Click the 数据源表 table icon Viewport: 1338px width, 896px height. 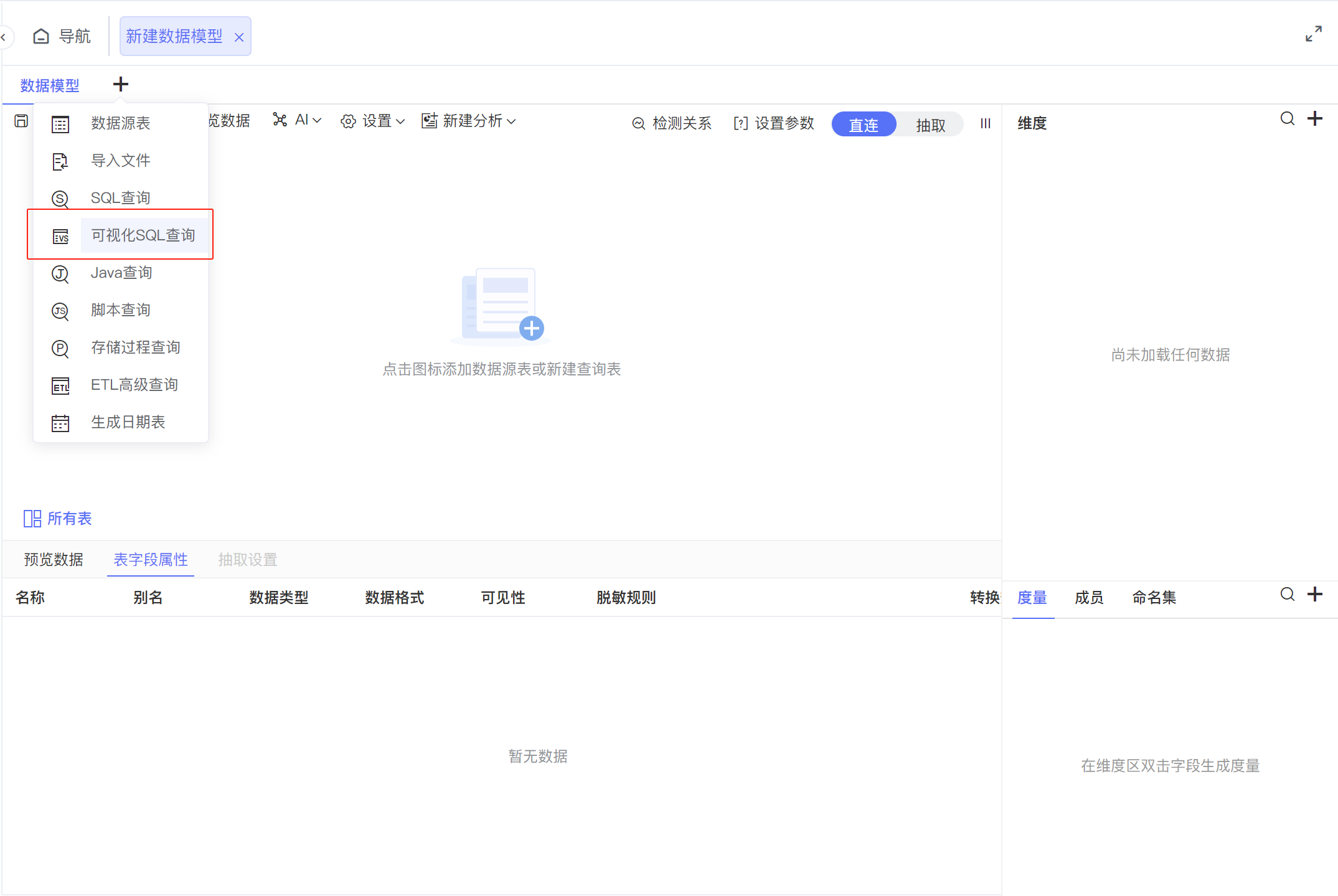[x=60, y=125]
